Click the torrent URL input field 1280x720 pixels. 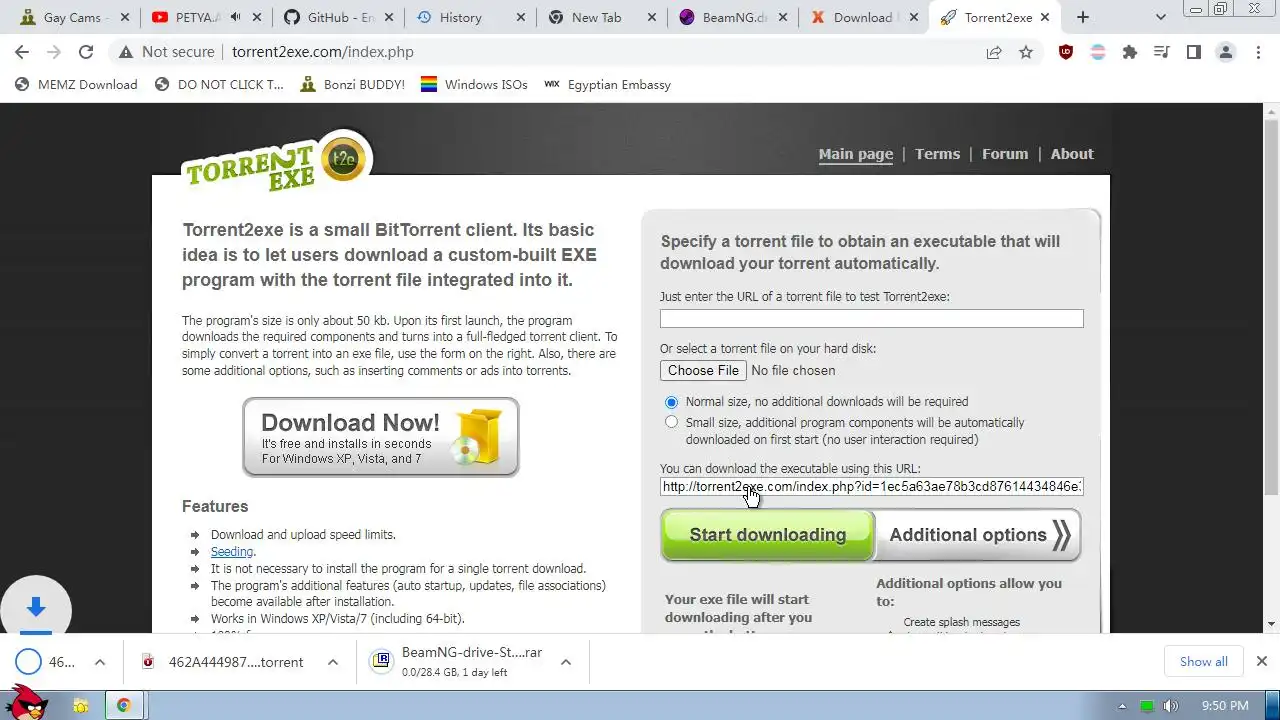872,318
